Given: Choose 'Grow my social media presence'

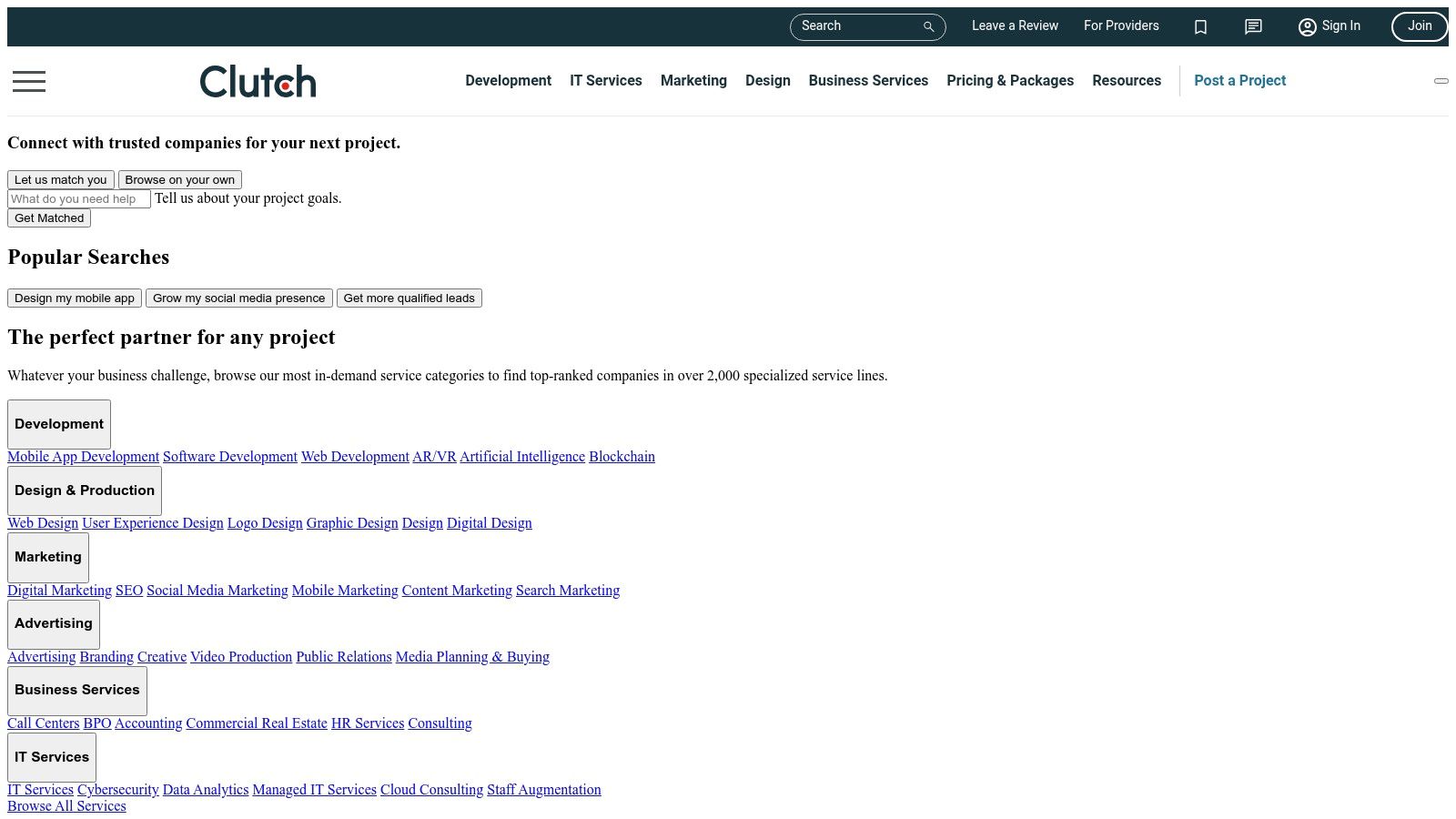Looking at the screenshot, I should point(239,298).
